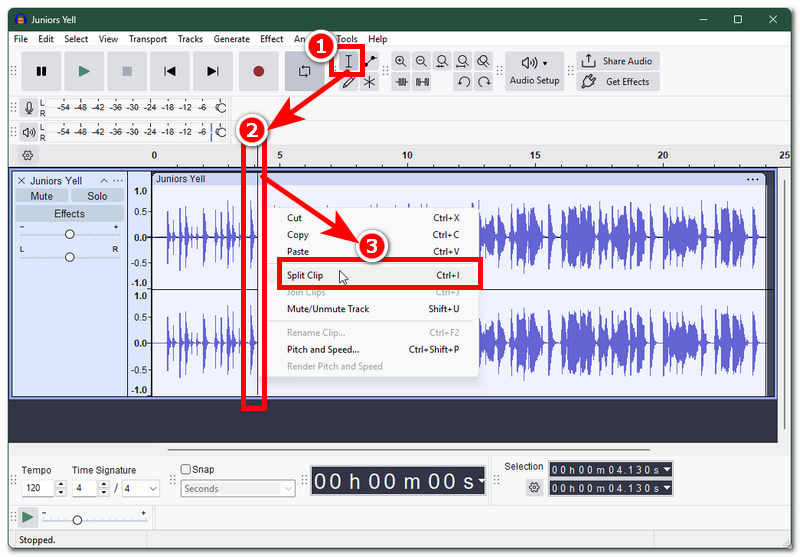
Task: Activate the Multi-tool asterisk icon
Action: click(369, 82)
